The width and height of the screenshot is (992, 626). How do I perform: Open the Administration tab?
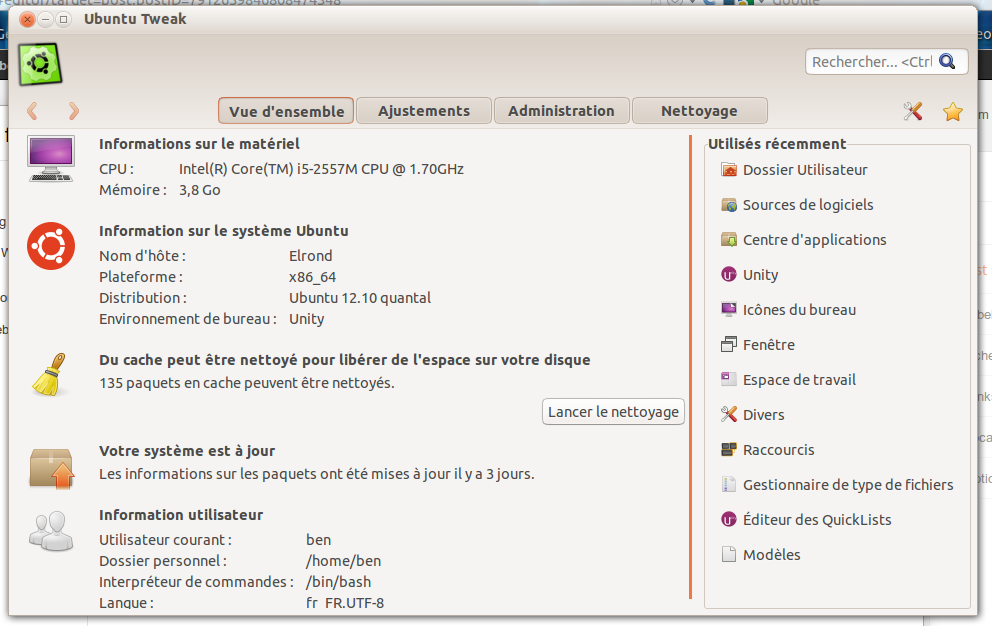561,111
